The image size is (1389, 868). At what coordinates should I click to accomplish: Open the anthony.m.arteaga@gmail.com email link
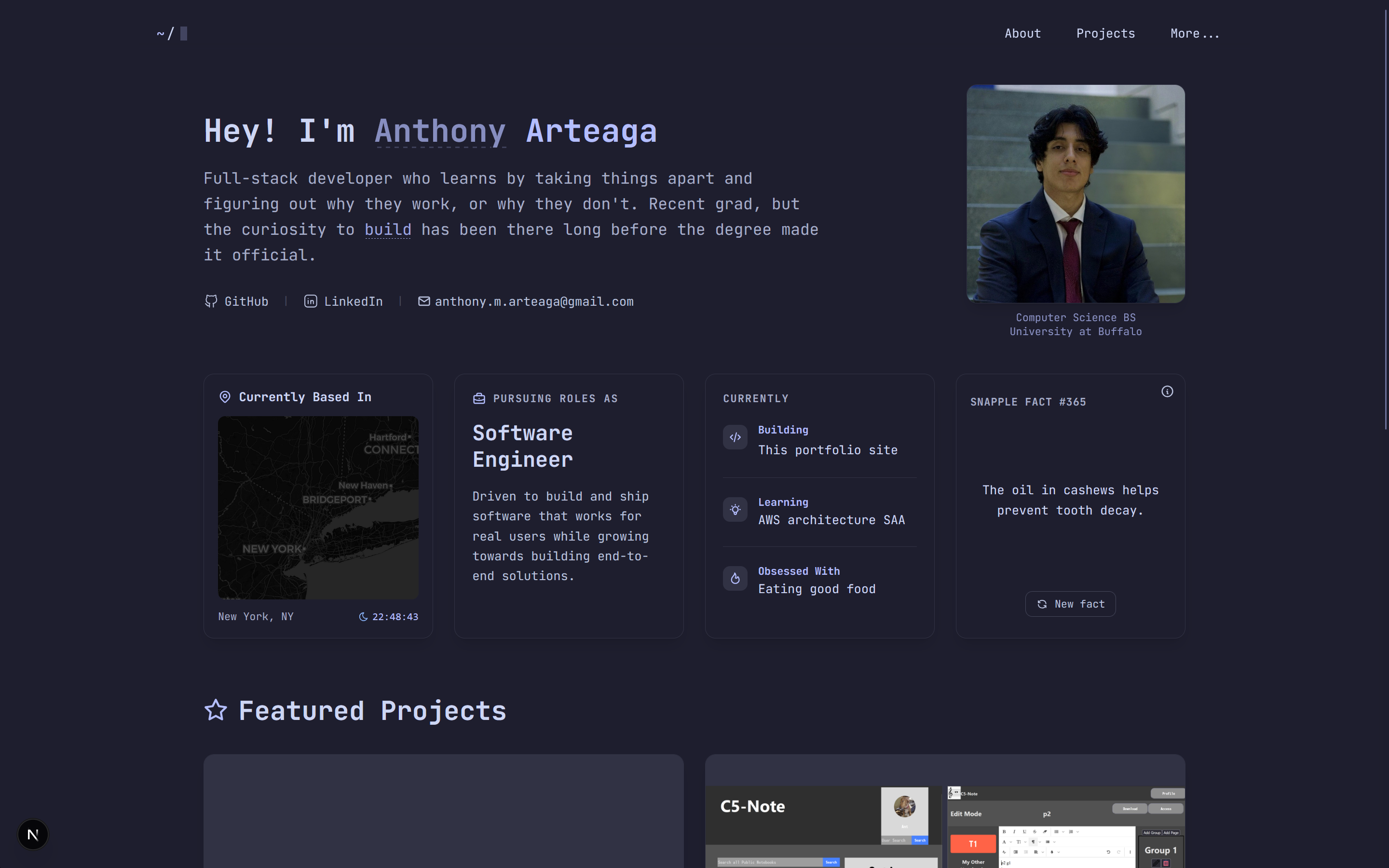534,301
